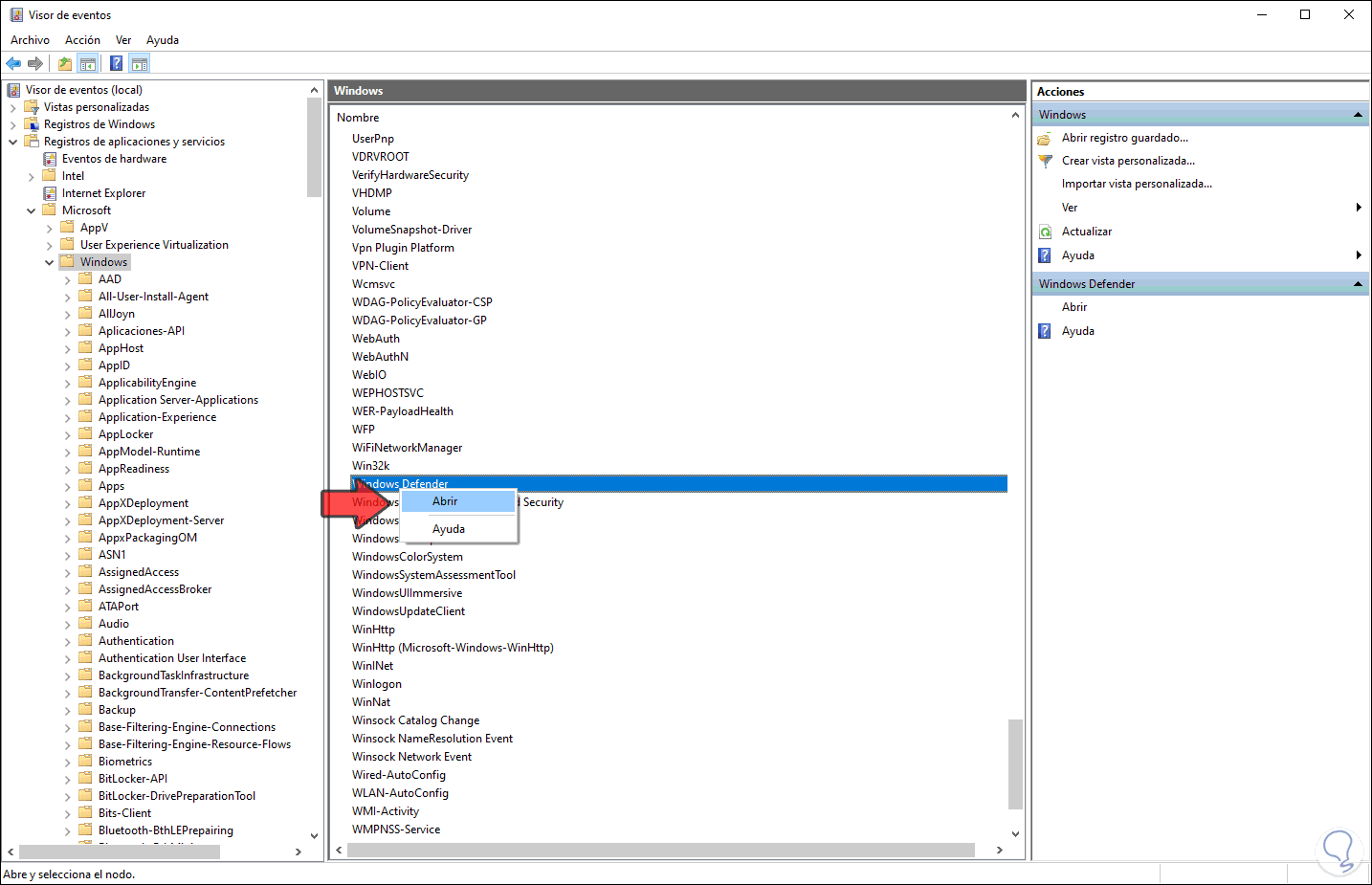This screenshot has width=1372, height=885.
Task: Click the Eventos de hardware log icon
Action: coord(50,159)
